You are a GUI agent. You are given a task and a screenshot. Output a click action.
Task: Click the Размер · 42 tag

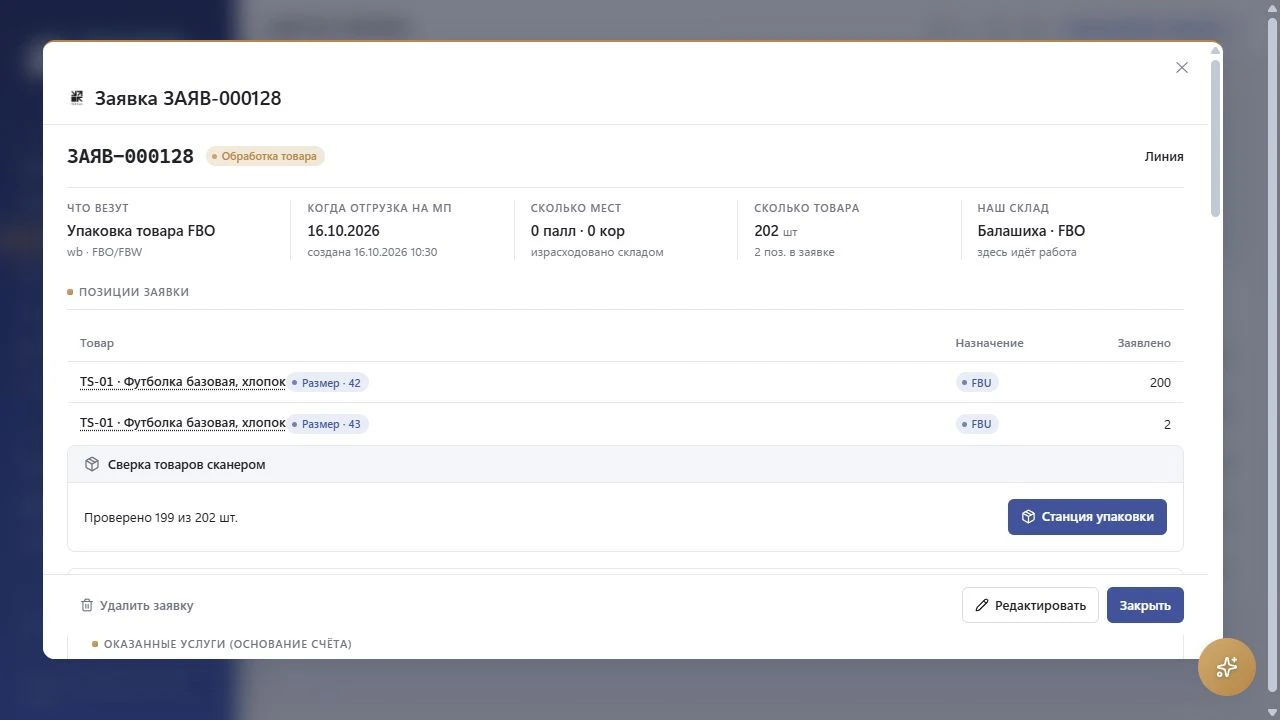[328, 382]
